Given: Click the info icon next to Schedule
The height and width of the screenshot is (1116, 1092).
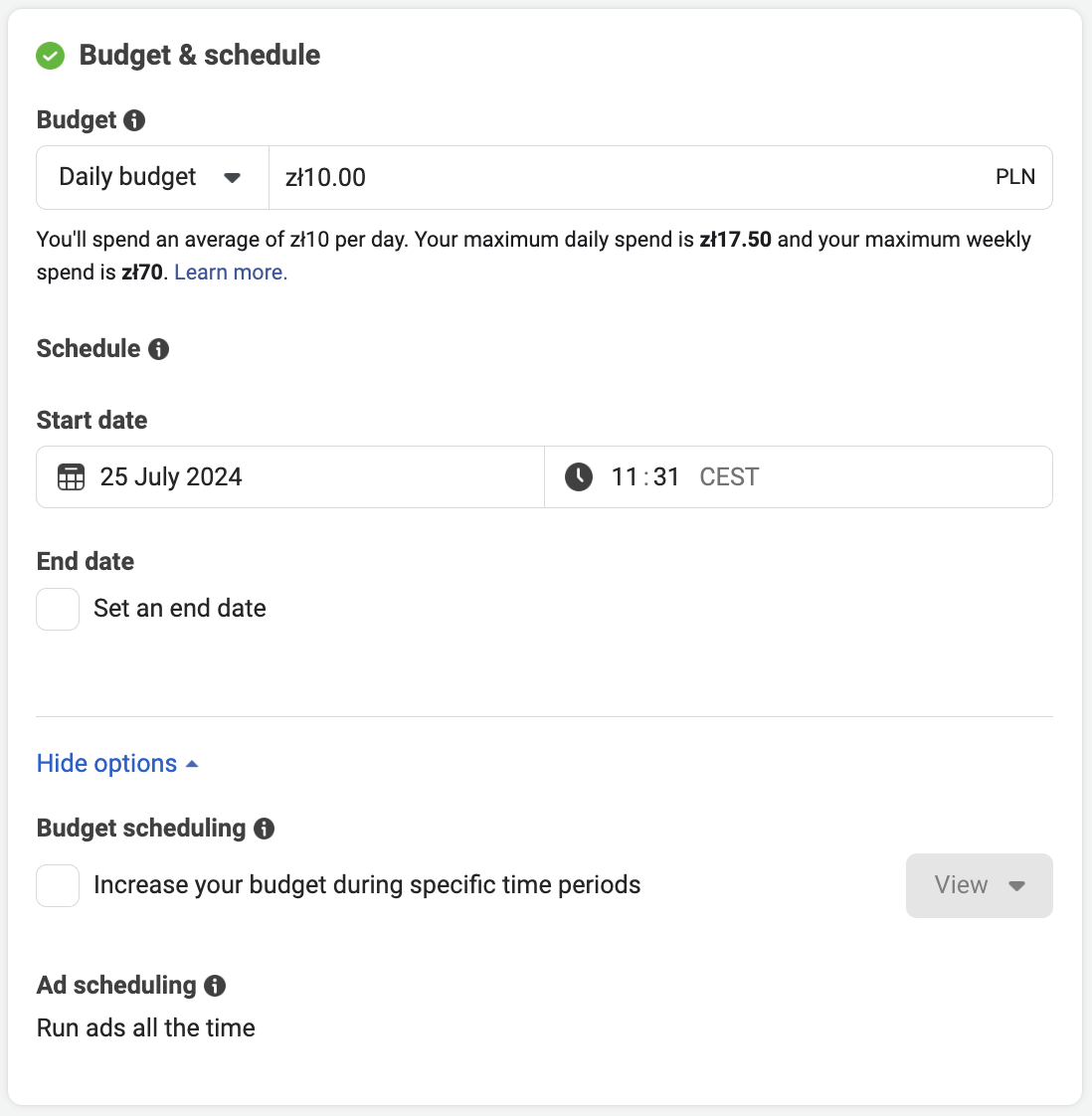Looking at the screenshot, I should point(158,349).
